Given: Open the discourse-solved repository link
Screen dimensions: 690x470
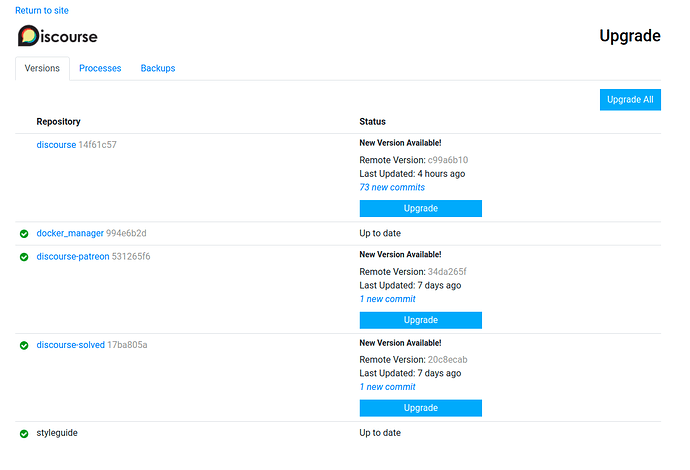Looking at the screenshot, I should click(70, 345).
